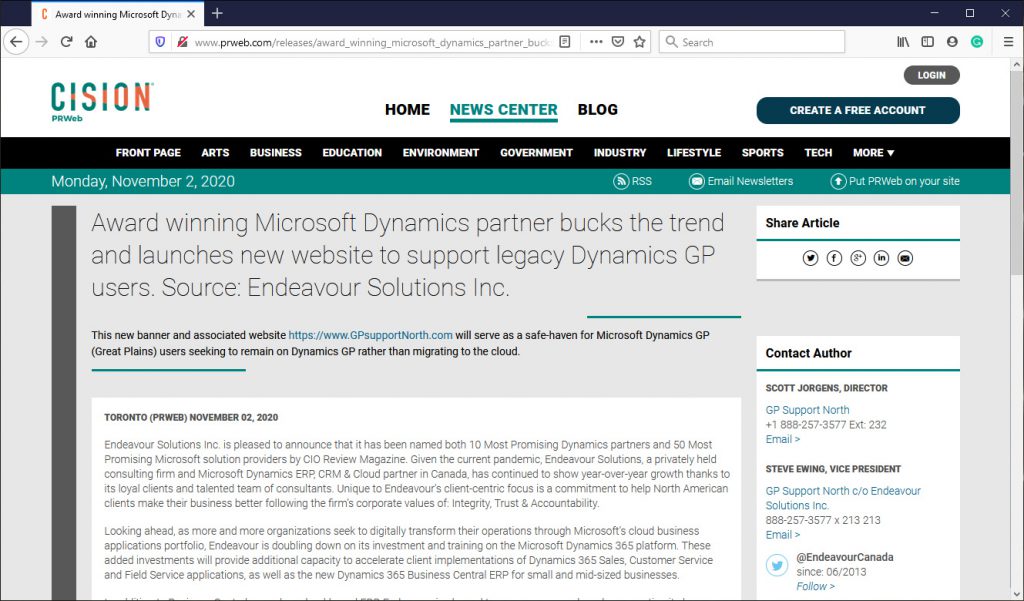Click the RSS text link
The image size is (1024, 601).
(641, 181)
